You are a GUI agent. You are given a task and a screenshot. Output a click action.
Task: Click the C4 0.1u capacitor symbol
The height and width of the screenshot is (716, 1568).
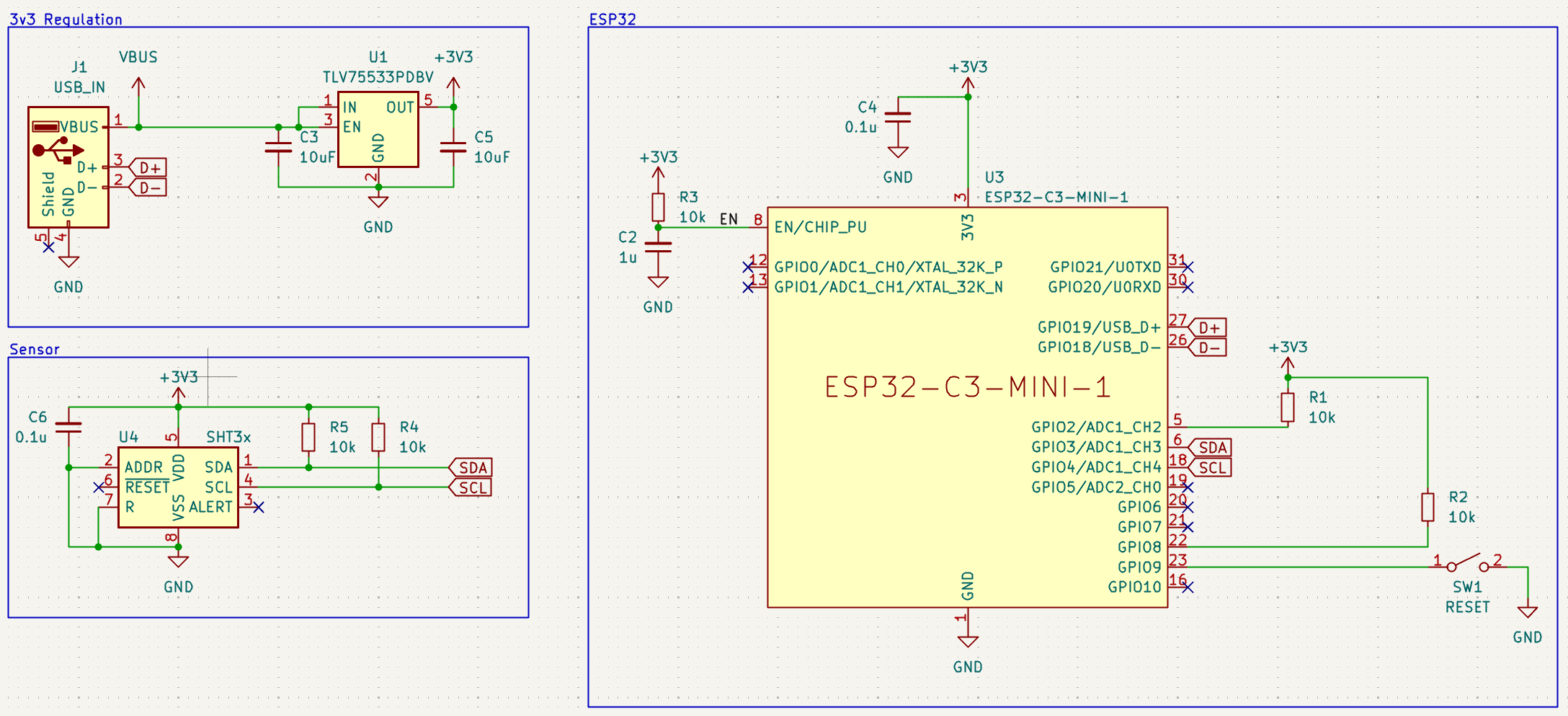click(898, 117)
